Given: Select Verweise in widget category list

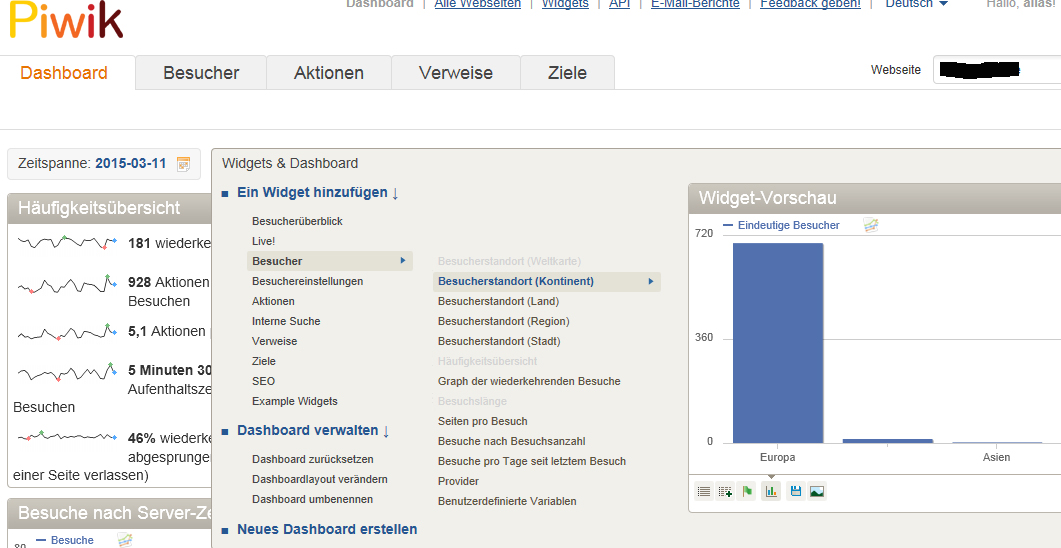Looking at the screenshot, I should point(275,341).
